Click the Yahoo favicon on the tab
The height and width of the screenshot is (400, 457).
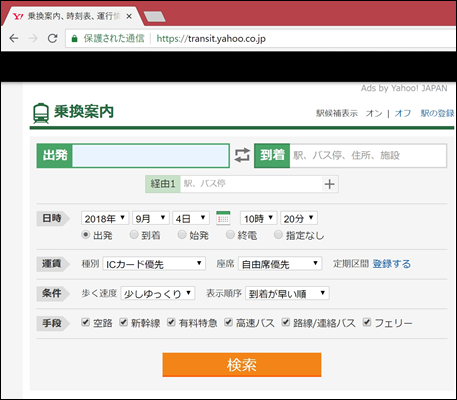click(x=18, y=16)
